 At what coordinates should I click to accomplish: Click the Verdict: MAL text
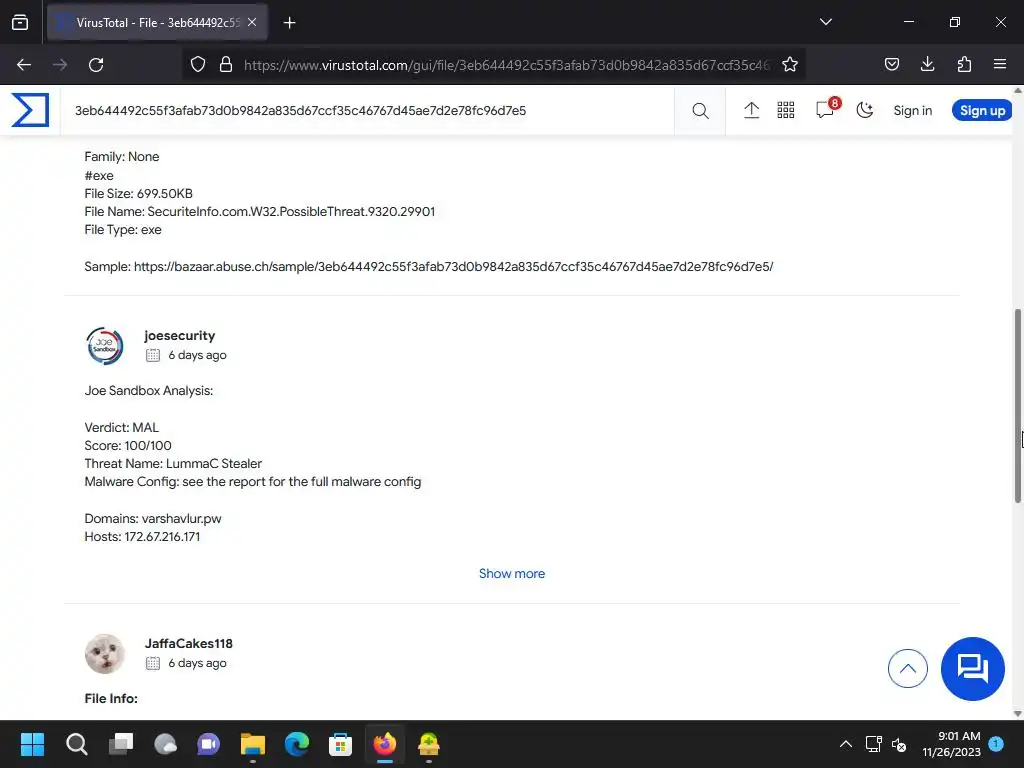121,428
